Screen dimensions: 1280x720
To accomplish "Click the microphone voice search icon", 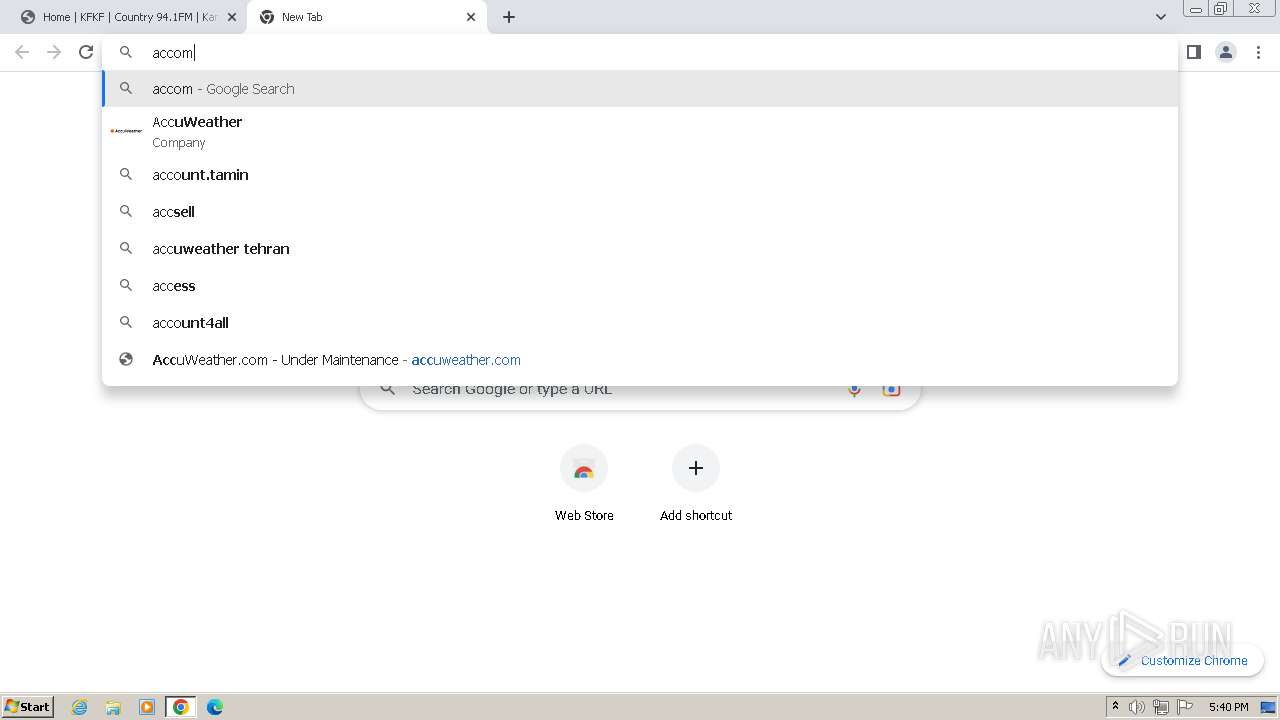I will (x=854, y=389).
